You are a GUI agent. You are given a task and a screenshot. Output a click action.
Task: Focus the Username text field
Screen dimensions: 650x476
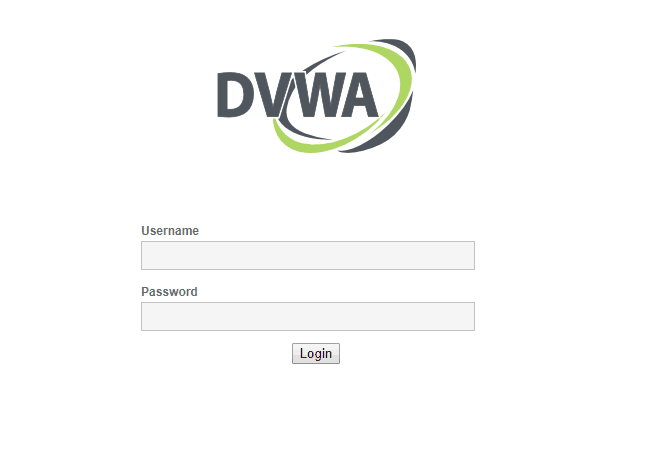308,255
